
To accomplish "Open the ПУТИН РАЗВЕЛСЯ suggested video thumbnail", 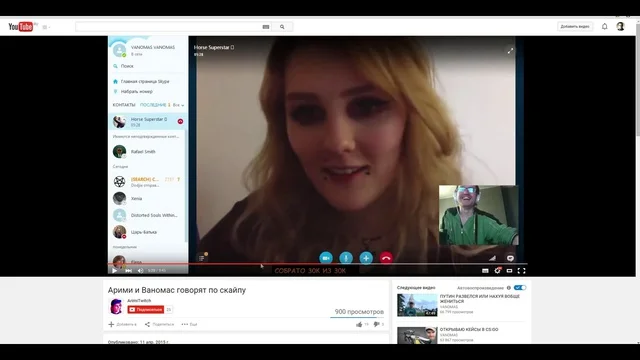I will pyautogui.click(x=417, y=305).
